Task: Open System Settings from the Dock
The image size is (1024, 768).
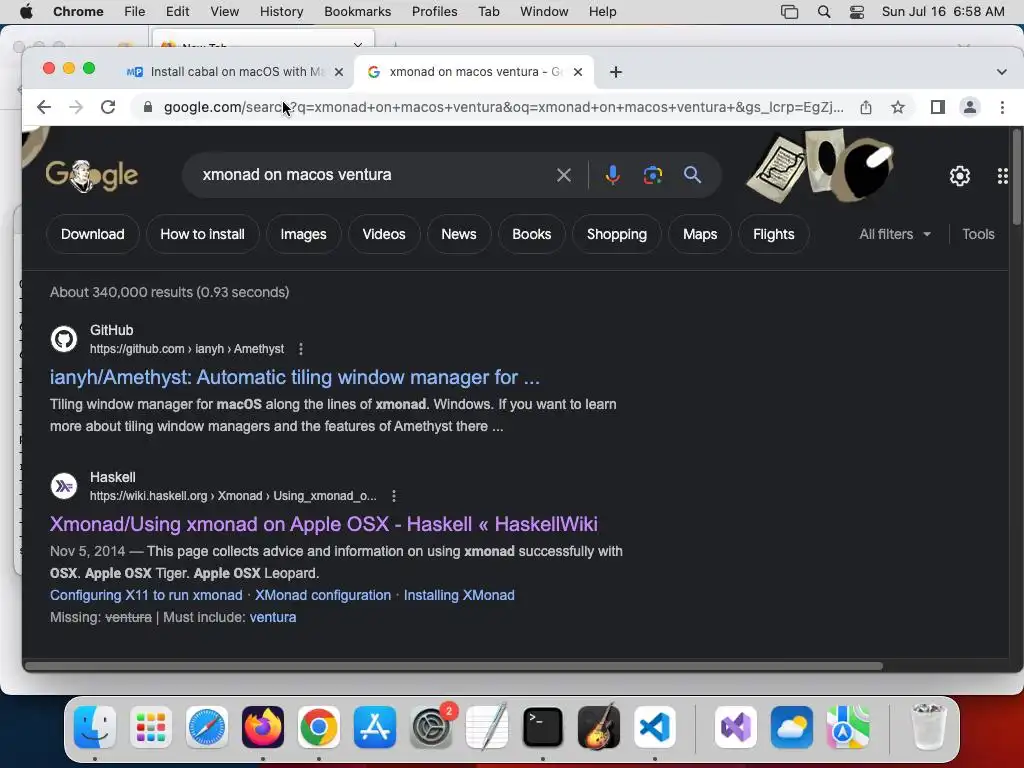Action: [431, 727]
